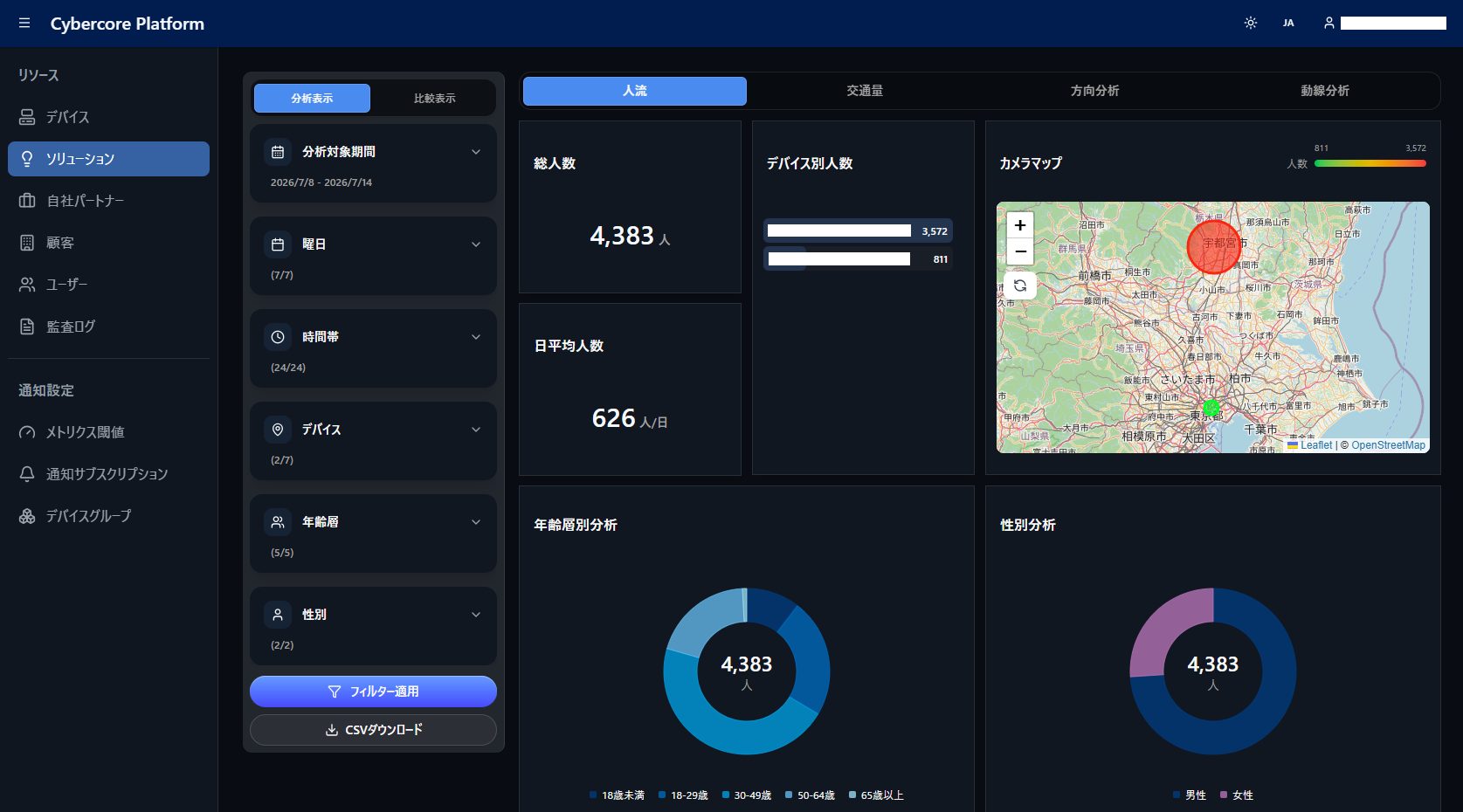Open the user profile icon

pyautogui.click(x=1328, y=23)
